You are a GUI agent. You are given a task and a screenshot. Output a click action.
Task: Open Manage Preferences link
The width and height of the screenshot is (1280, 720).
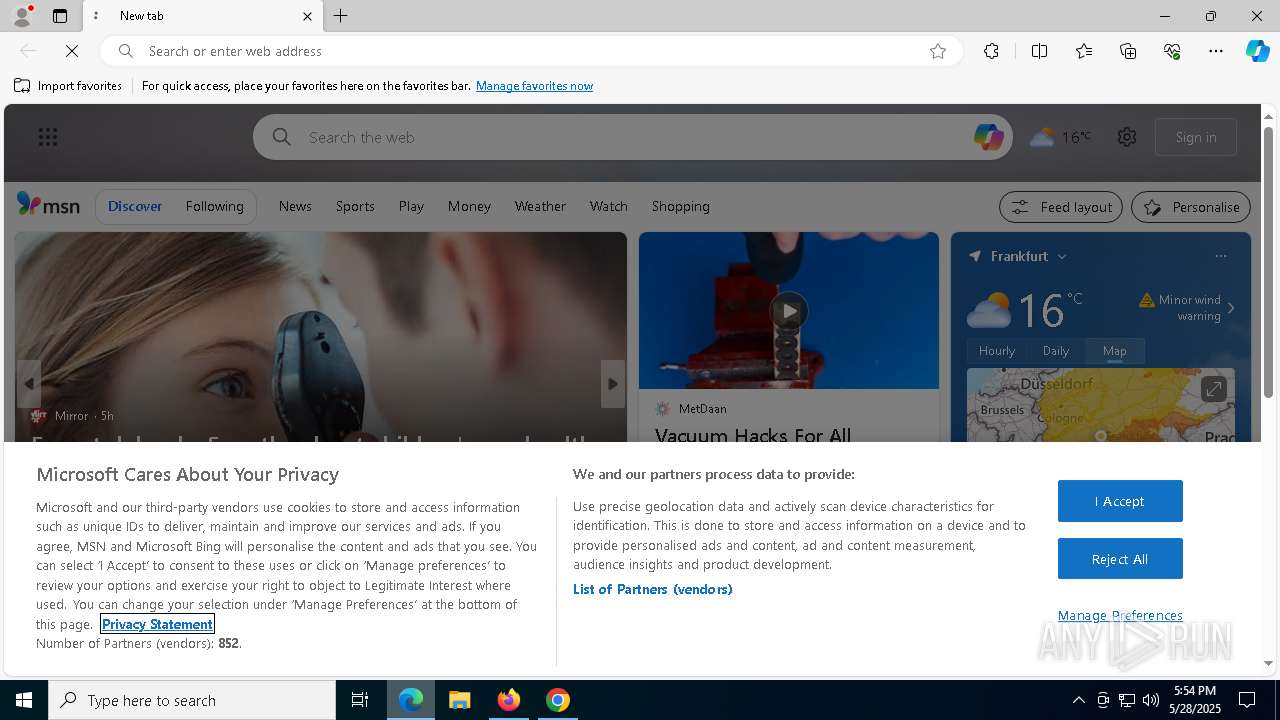(x=1120, y=615)
